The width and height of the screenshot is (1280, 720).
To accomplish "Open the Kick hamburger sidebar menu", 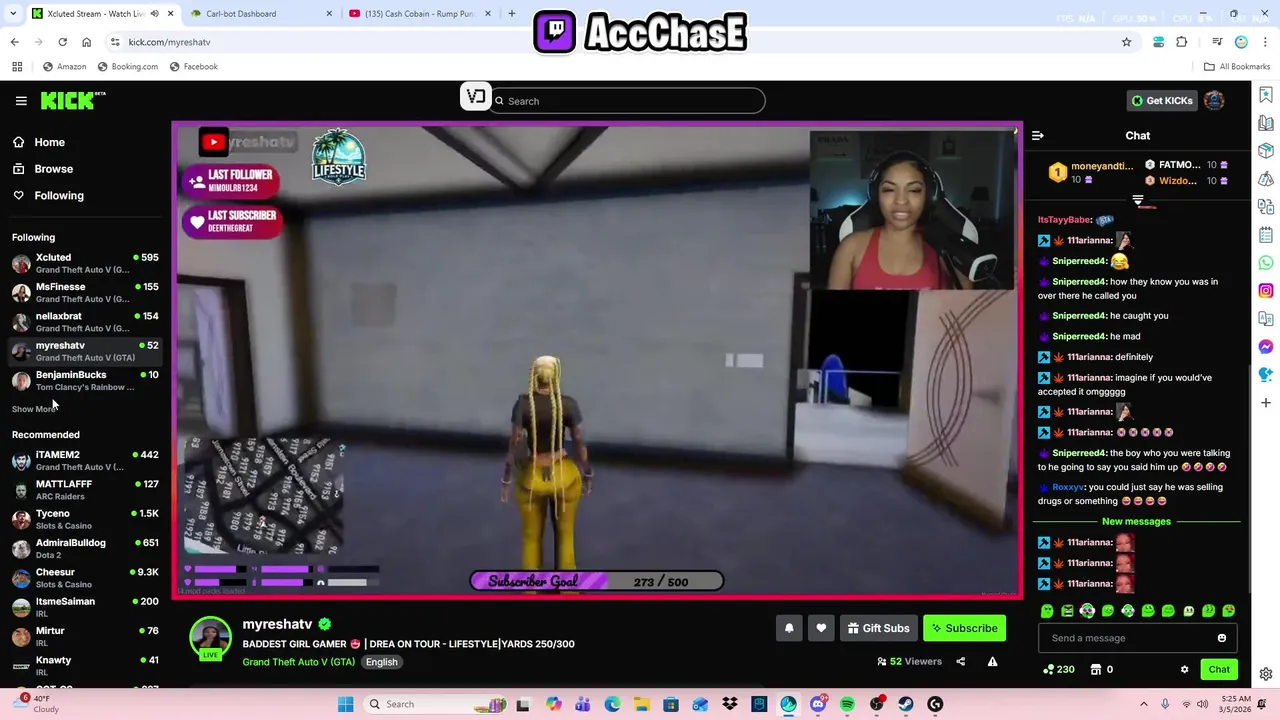I will pos(21,101).
